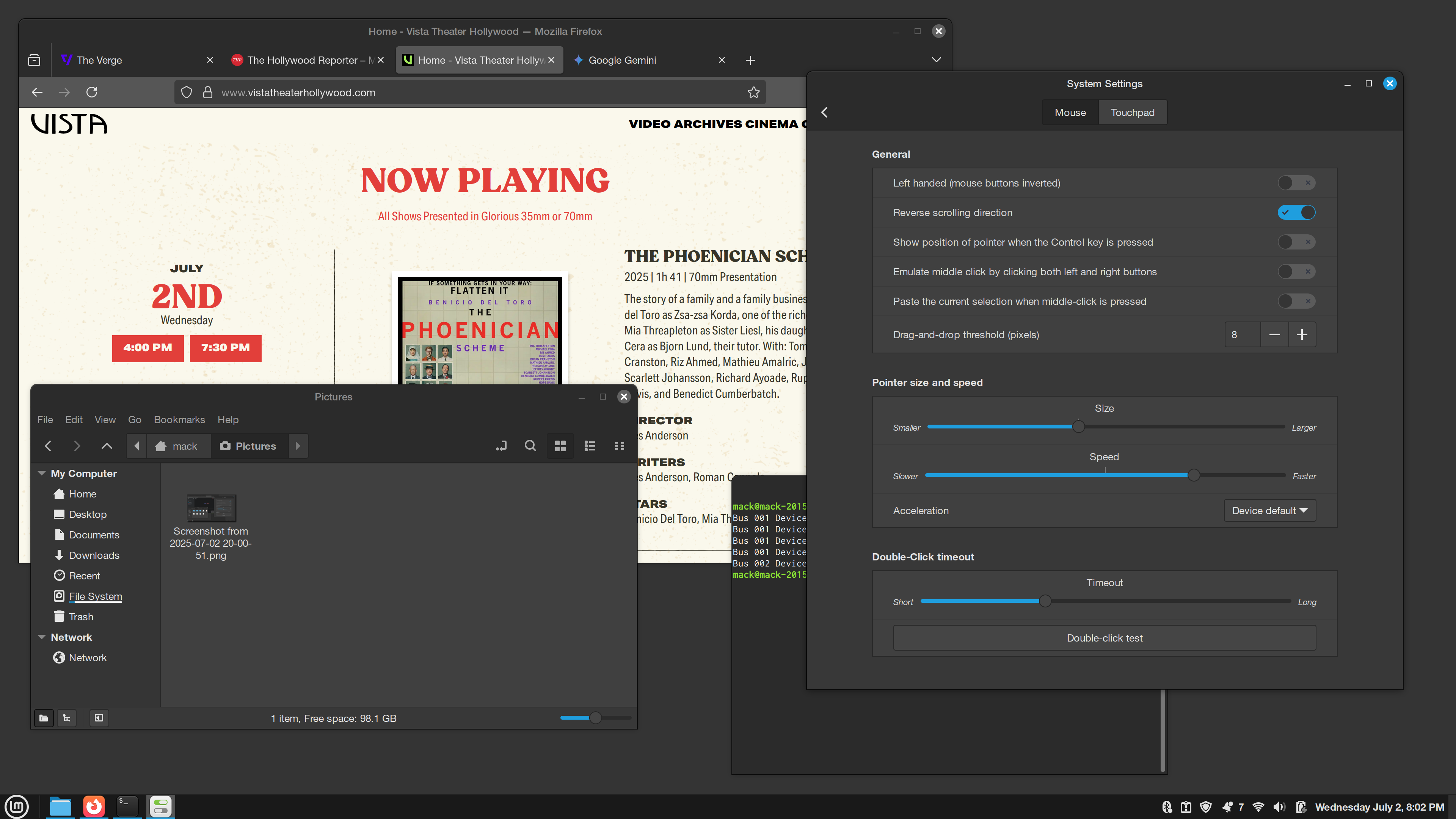Switch file manager to list view
The image size is (1456, 819).
point(590,446)
